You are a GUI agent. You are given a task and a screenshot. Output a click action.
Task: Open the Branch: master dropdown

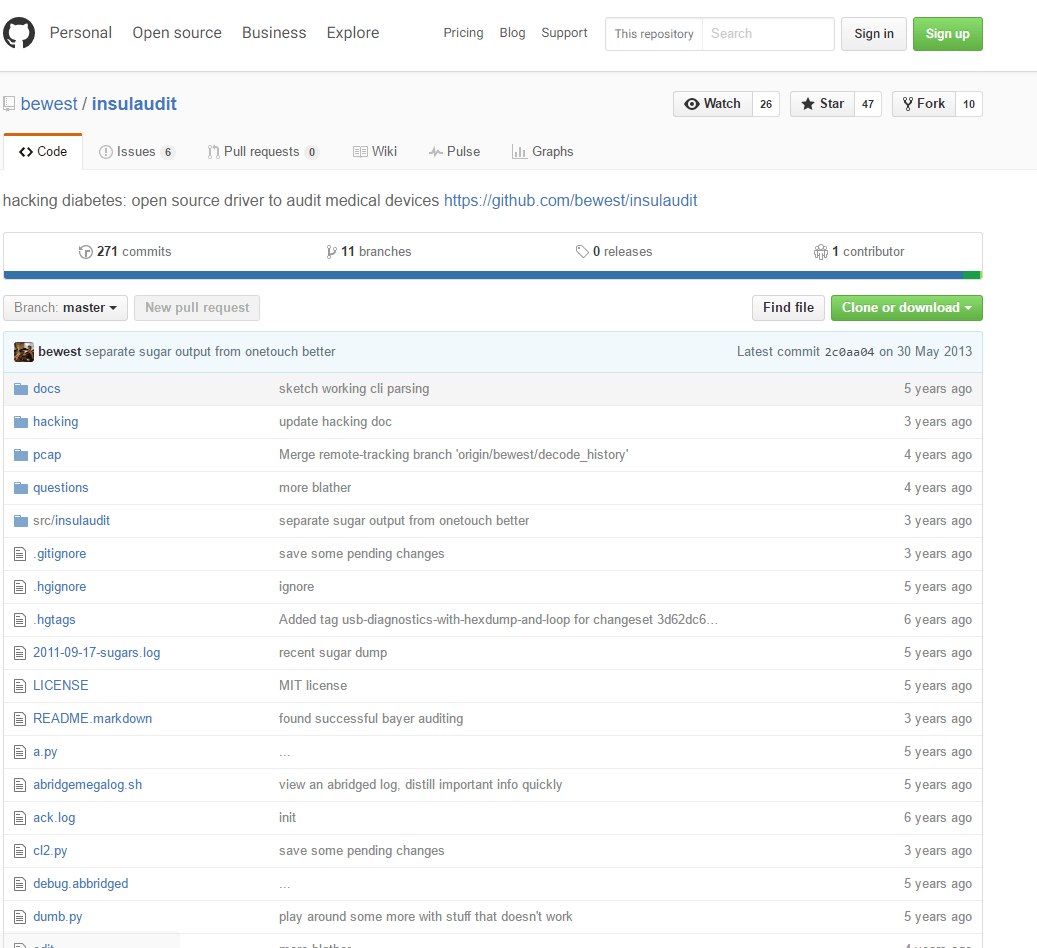pyautogui.click(x=65, y=307)
